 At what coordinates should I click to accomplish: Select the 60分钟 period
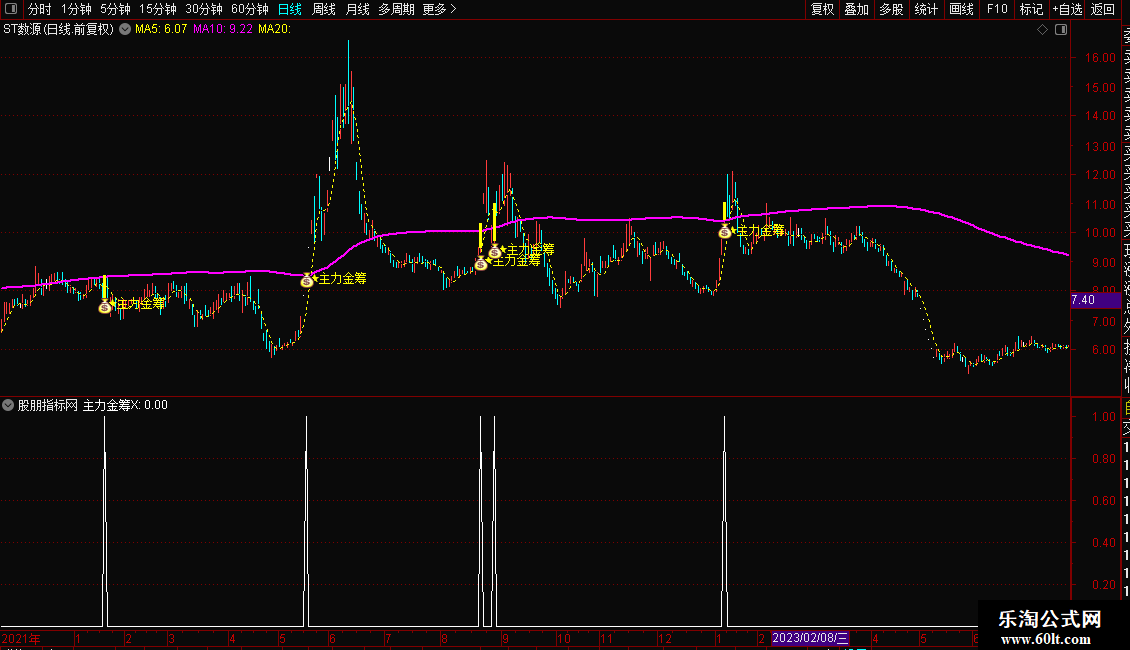point(250,9)
